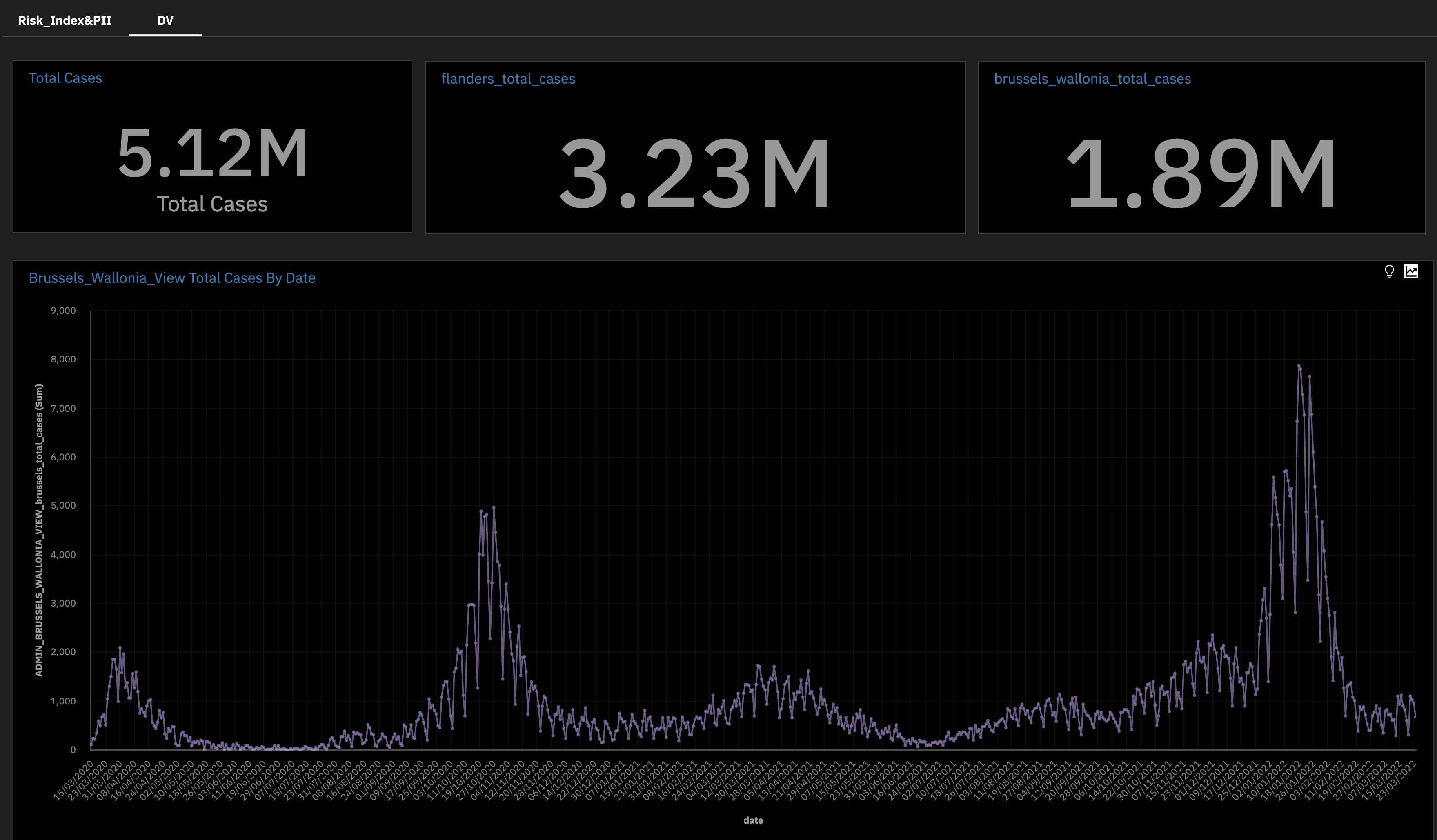Screen dimensions: 1437x840
Task: Click the highest peak point of the line chart
Action: click(x=1299, y=366)
